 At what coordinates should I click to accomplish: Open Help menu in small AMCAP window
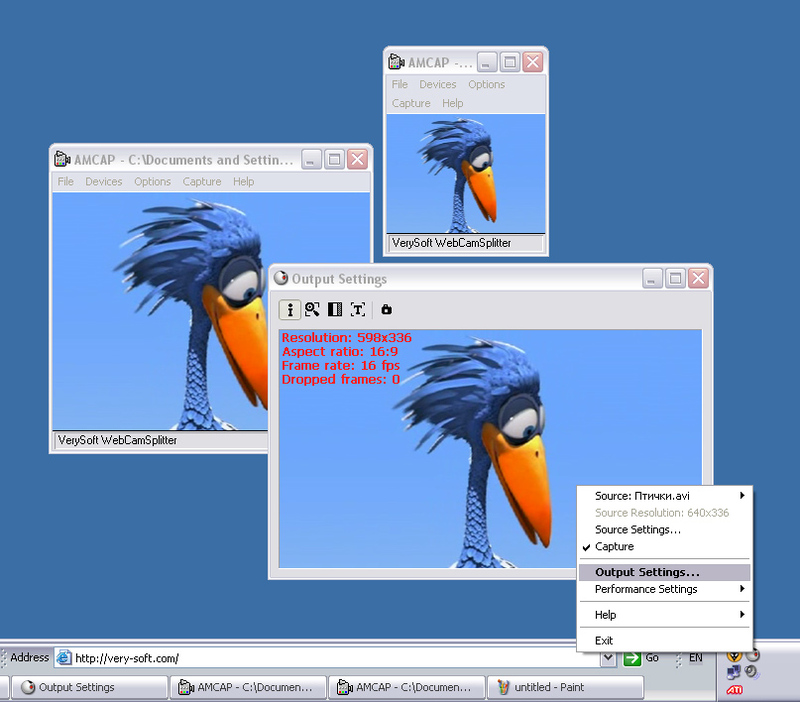point(453,103)
